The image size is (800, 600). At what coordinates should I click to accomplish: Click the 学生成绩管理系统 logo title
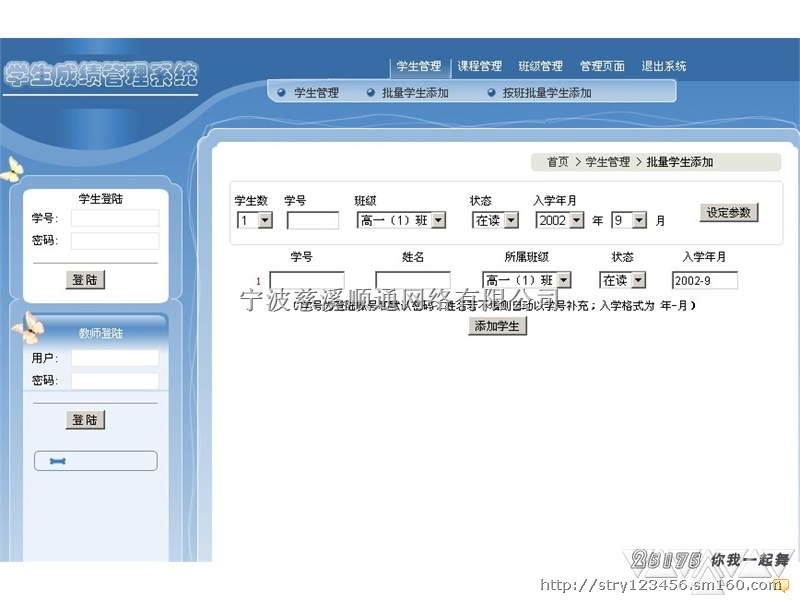101,75
